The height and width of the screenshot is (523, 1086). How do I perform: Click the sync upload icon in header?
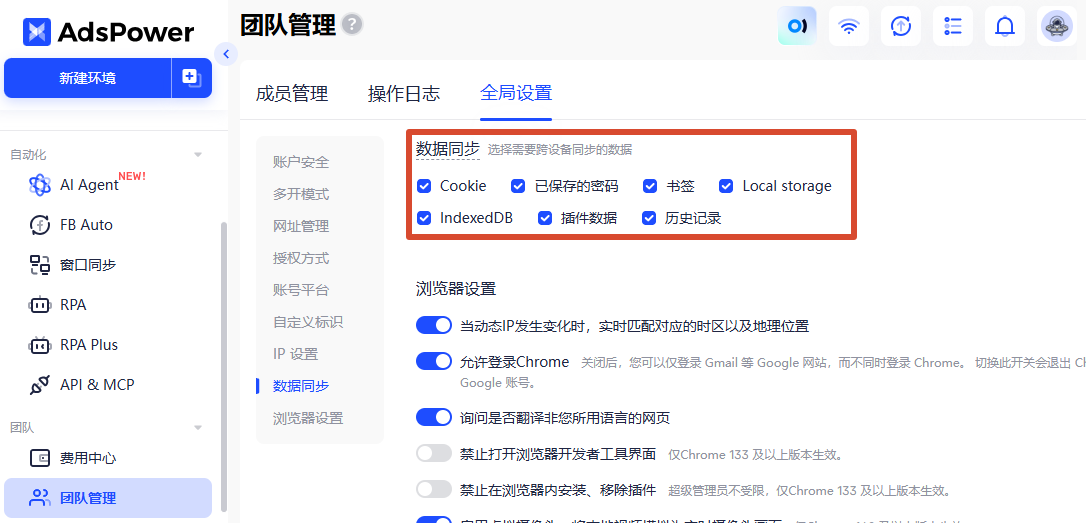(900, 26)
